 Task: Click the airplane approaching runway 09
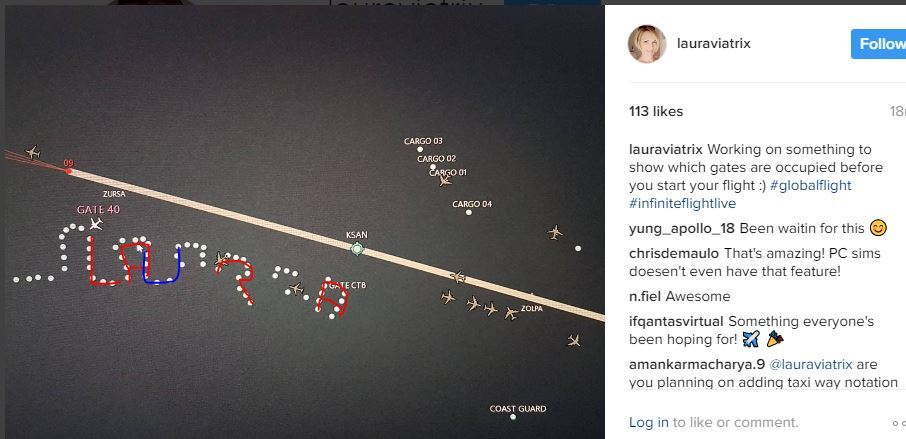coord(33,153)
